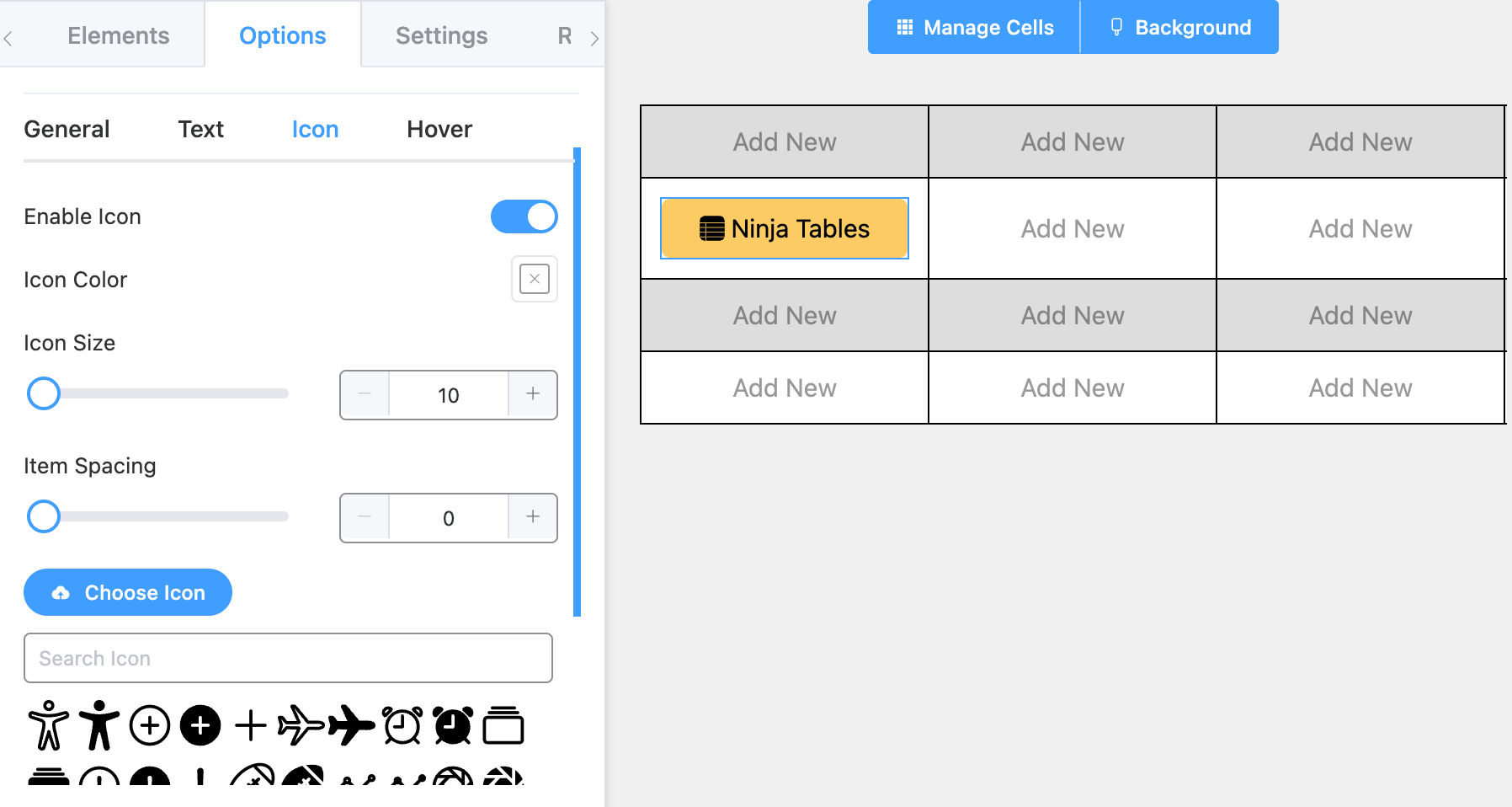Viewport: 1512px width, 807px height.
Task: Toggle the Enable Icon switch off
Action: pyautogui.click(x=524, y=216)
